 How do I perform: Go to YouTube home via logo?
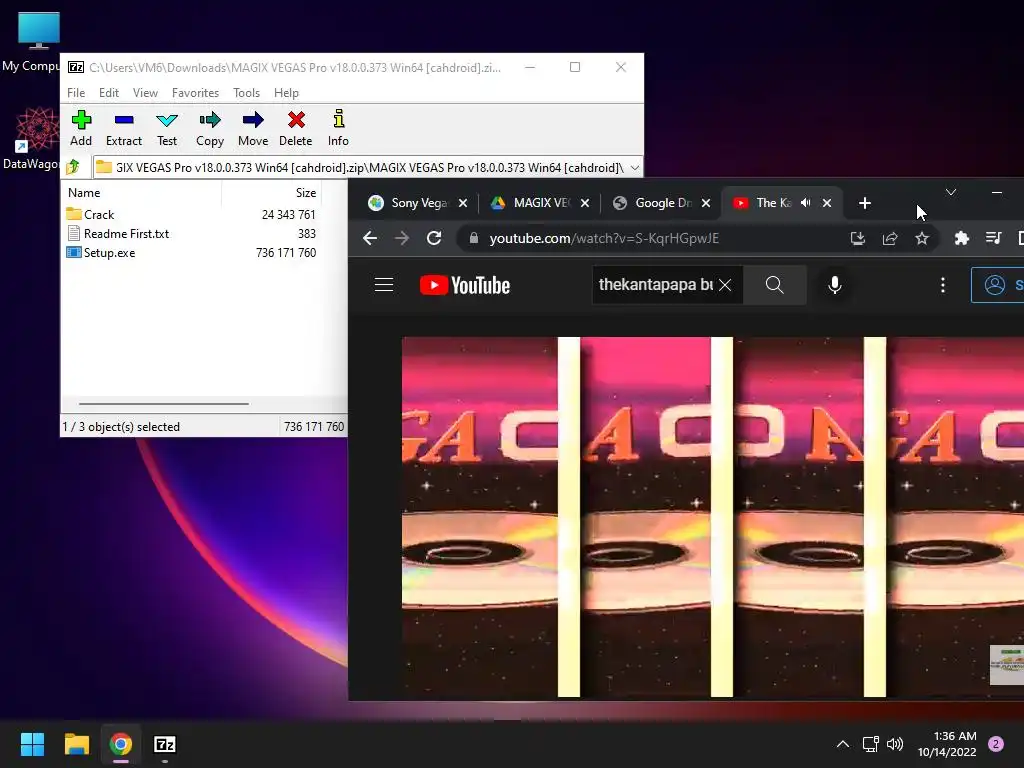[x=464, y=285]
